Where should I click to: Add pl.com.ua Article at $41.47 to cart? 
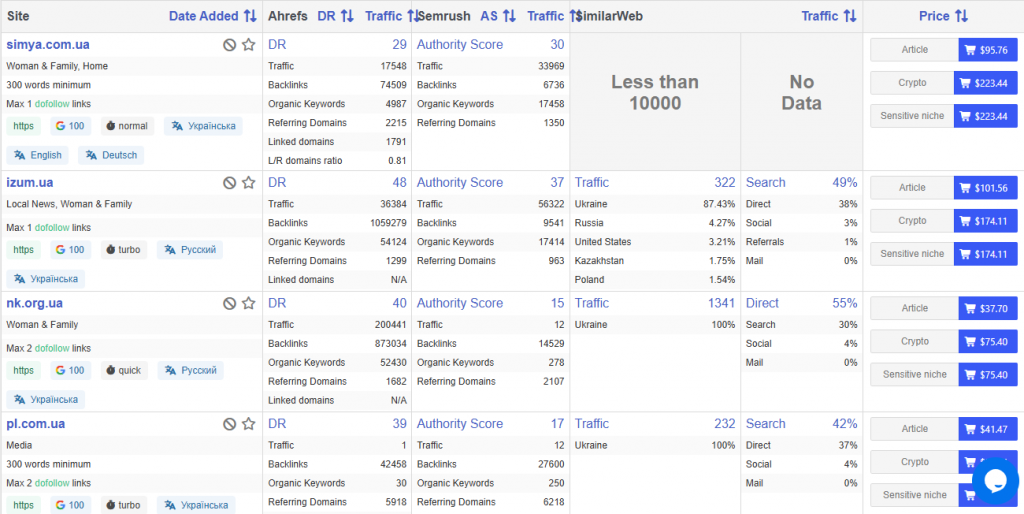tap(987, 429)
